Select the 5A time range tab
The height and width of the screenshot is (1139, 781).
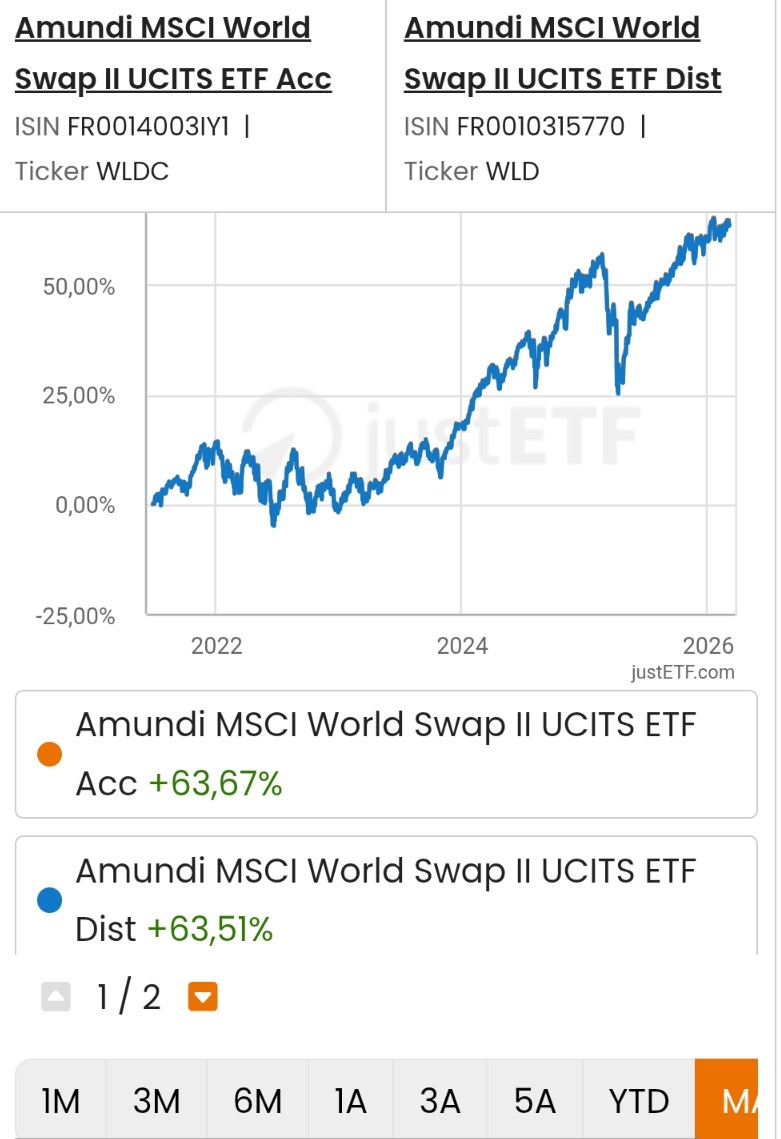pos(535,1100)
